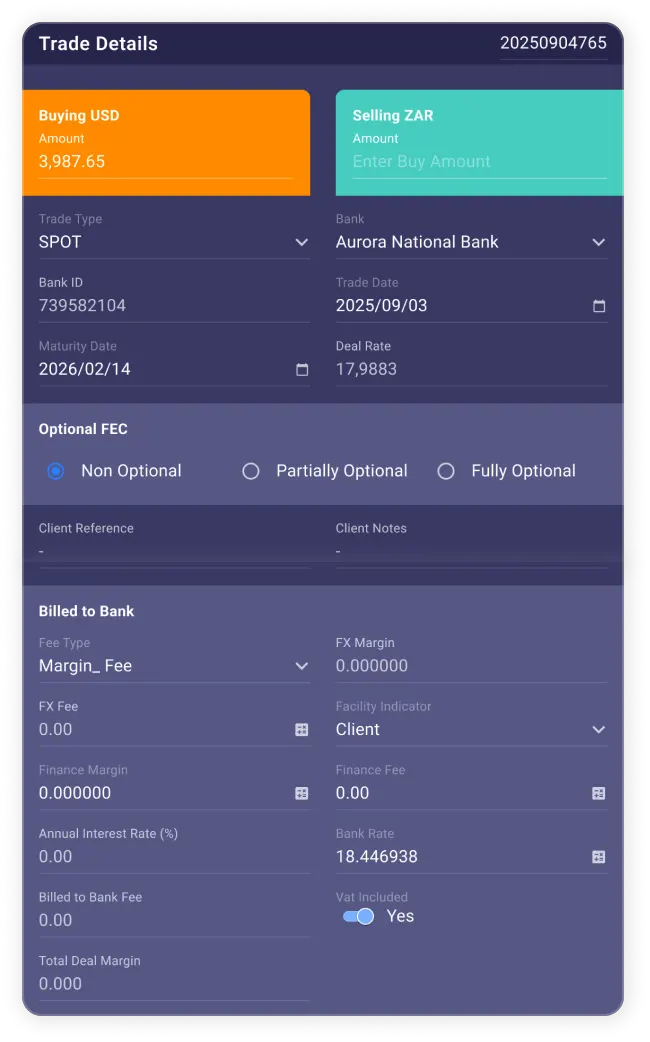Click the Finance Margin calculator icon

pyautogui.click(x=301, y=793)
